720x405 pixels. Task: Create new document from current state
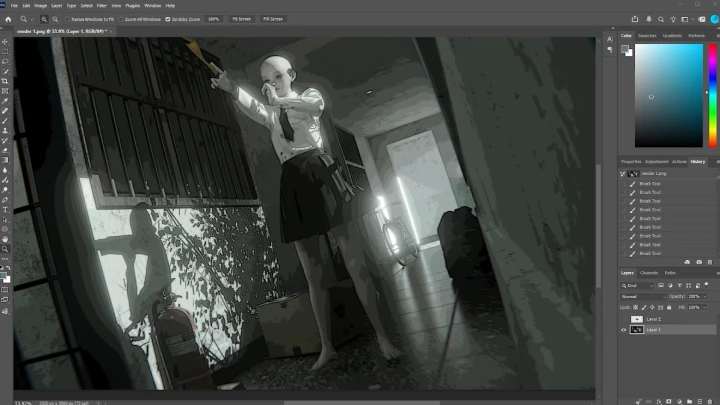coord(687,262)
